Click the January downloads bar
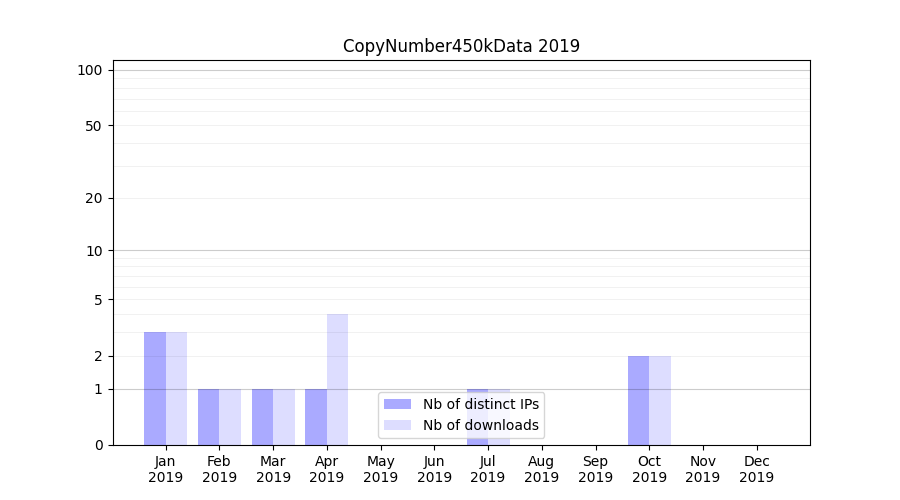 176,388
